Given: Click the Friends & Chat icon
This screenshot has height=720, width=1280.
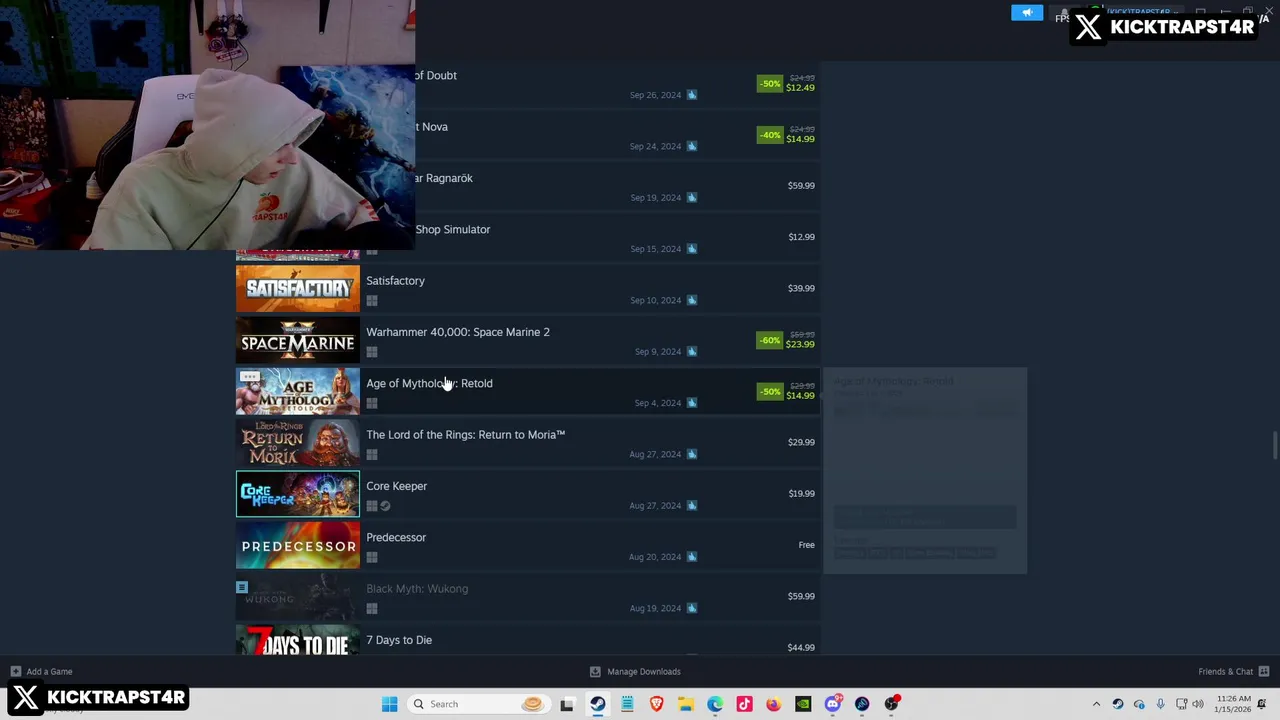Looking at the screenshot, I should pos(1264,672).
